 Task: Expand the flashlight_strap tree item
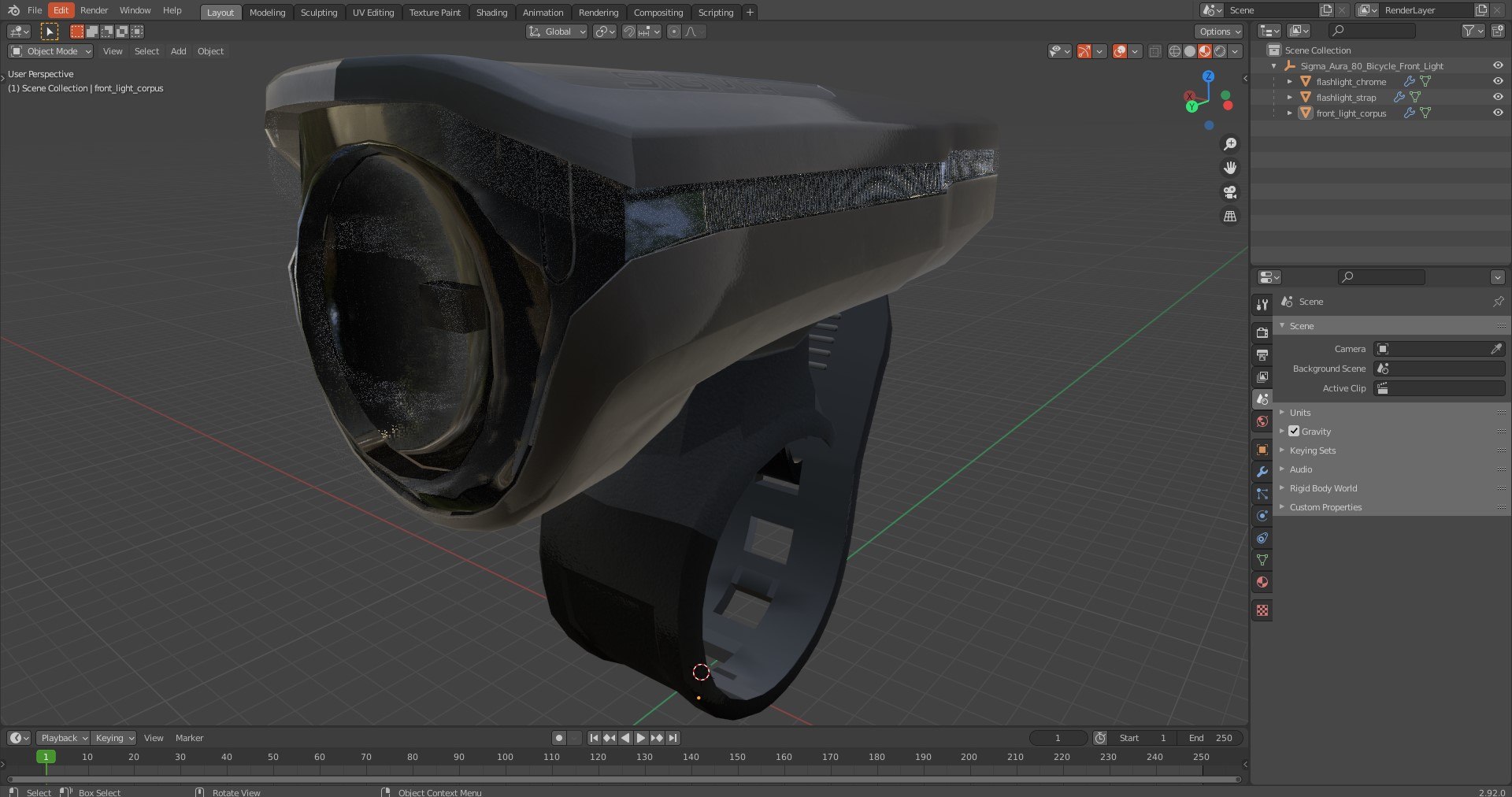point(1289,98)
